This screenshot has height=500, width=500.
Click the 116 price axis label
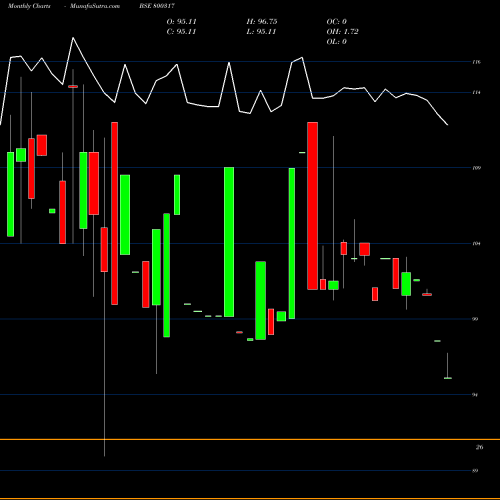coord(477,62)
